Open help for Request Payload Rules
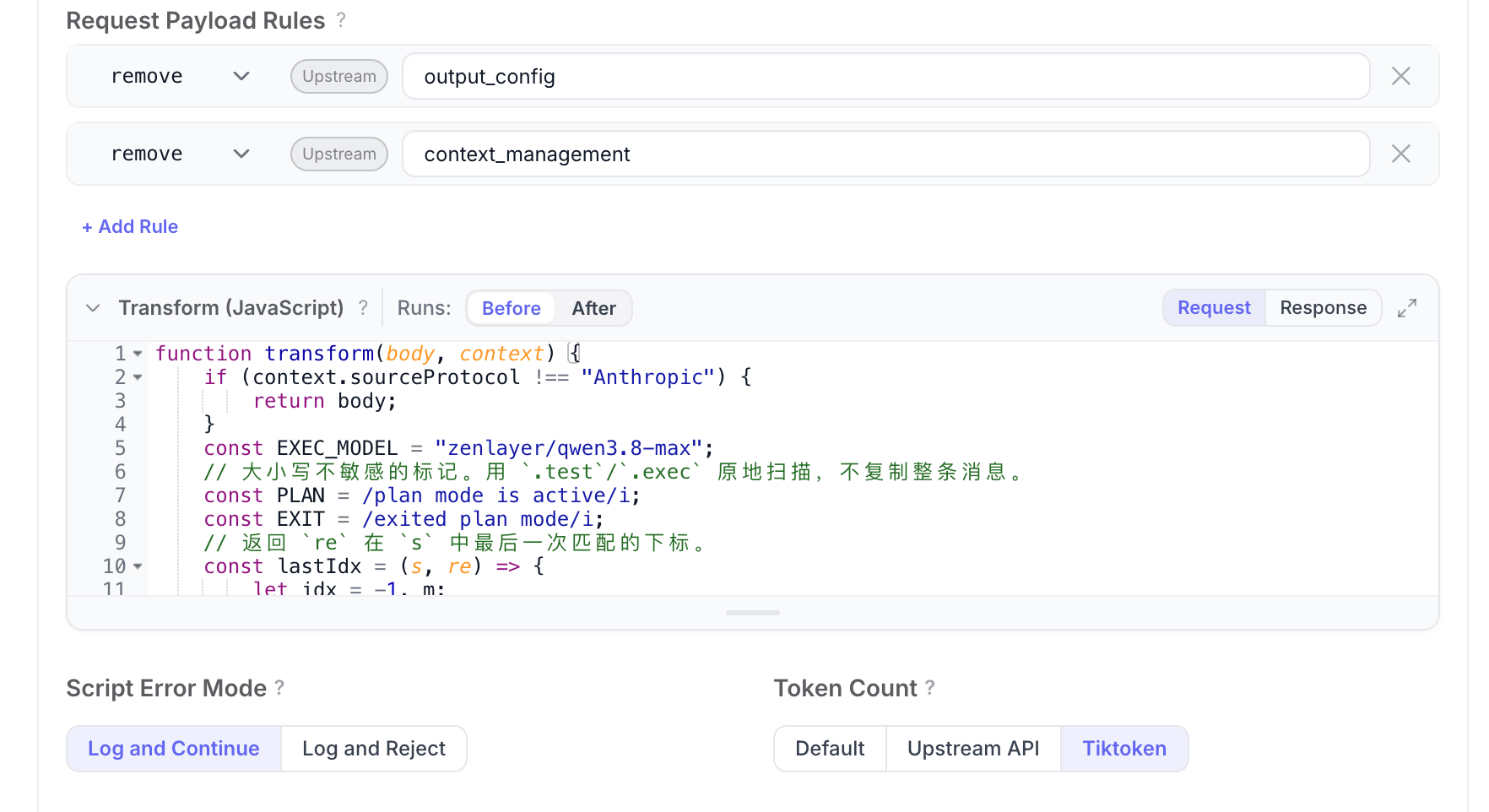 (x=341, y=19)
